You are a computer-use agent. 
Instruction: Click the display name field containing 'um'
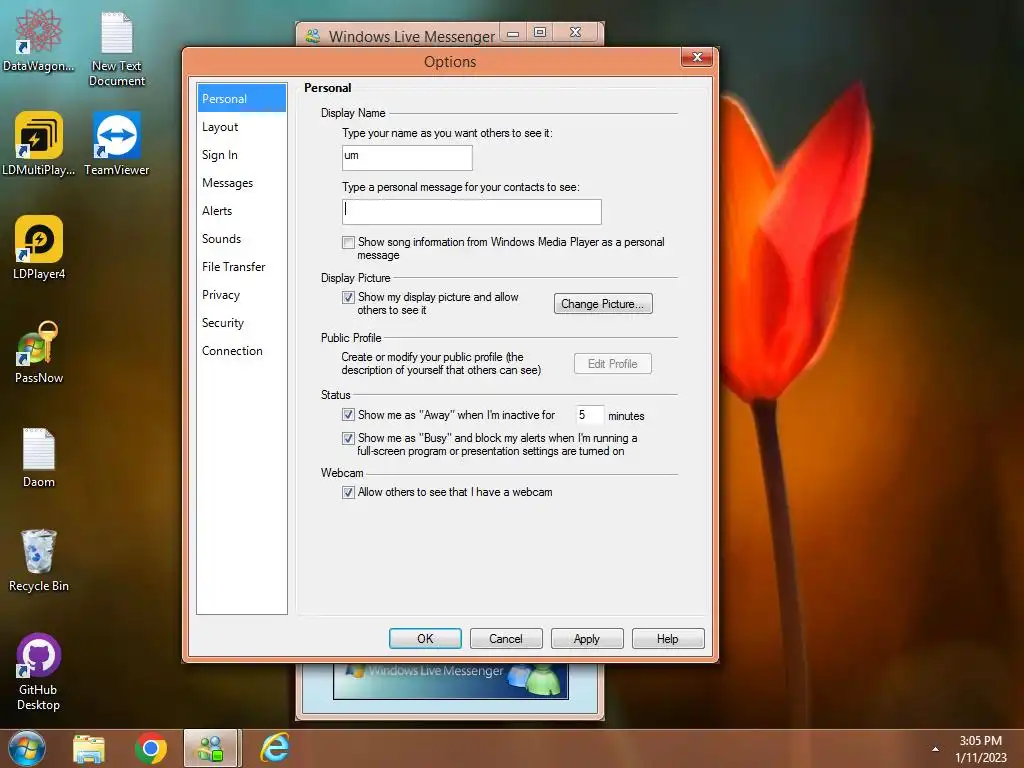click(407, 157)
